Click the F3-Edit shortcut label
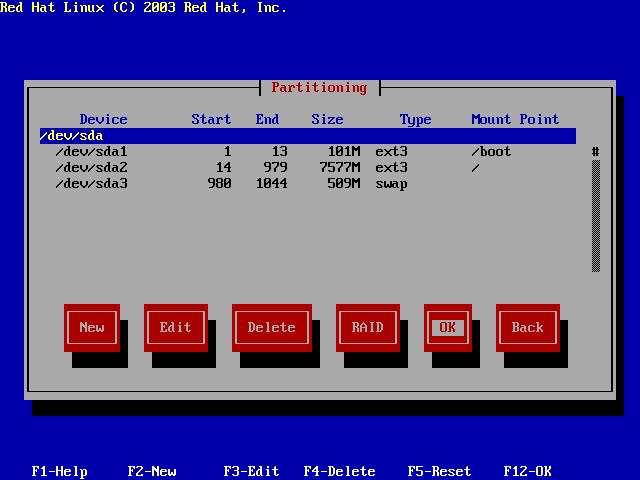 [251, 471]
